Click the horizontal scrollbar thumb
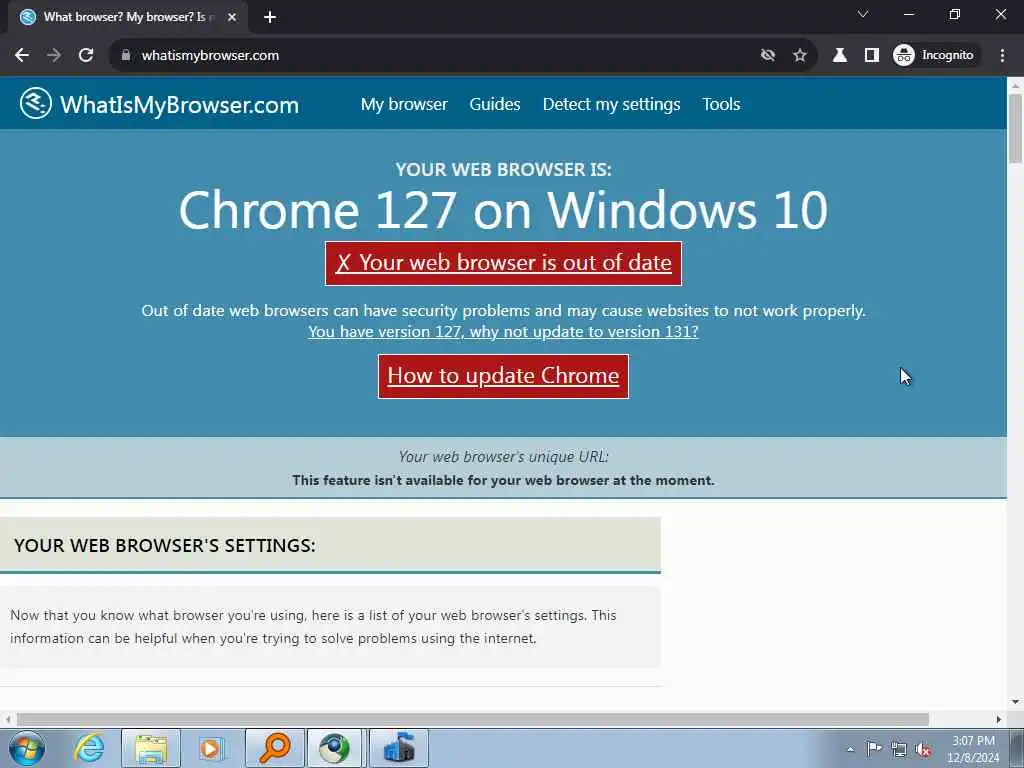Image resolution: width=1024 pixels, height=768 pixels. tap(473, 719)
